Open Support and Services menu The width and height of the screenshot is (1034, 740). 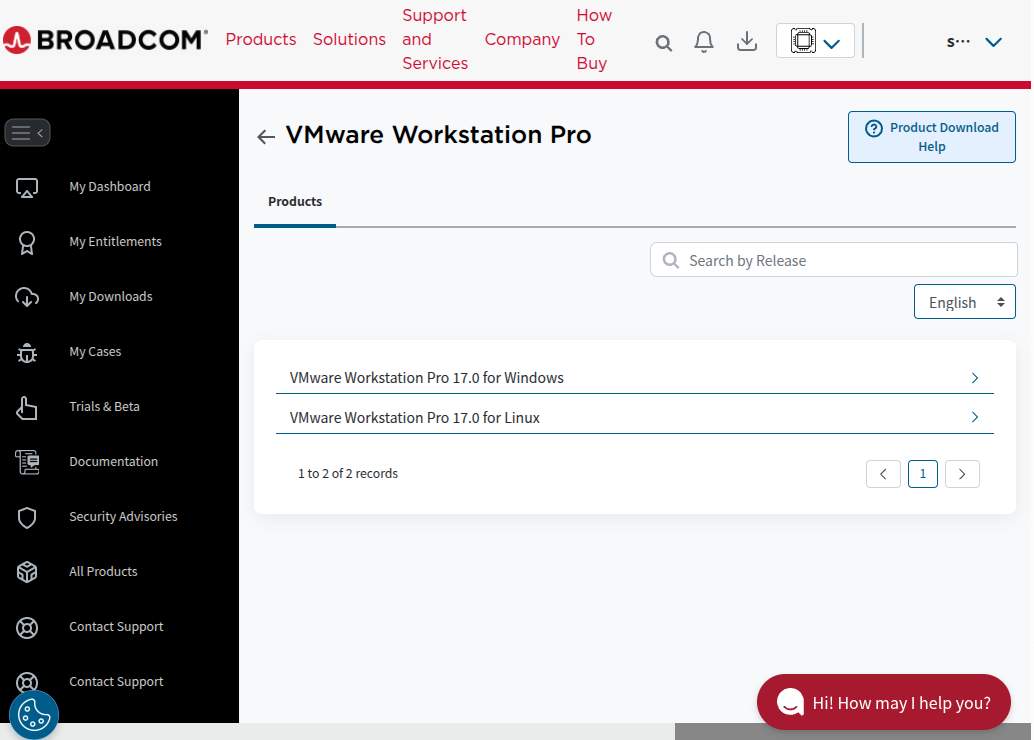[435, 40]
